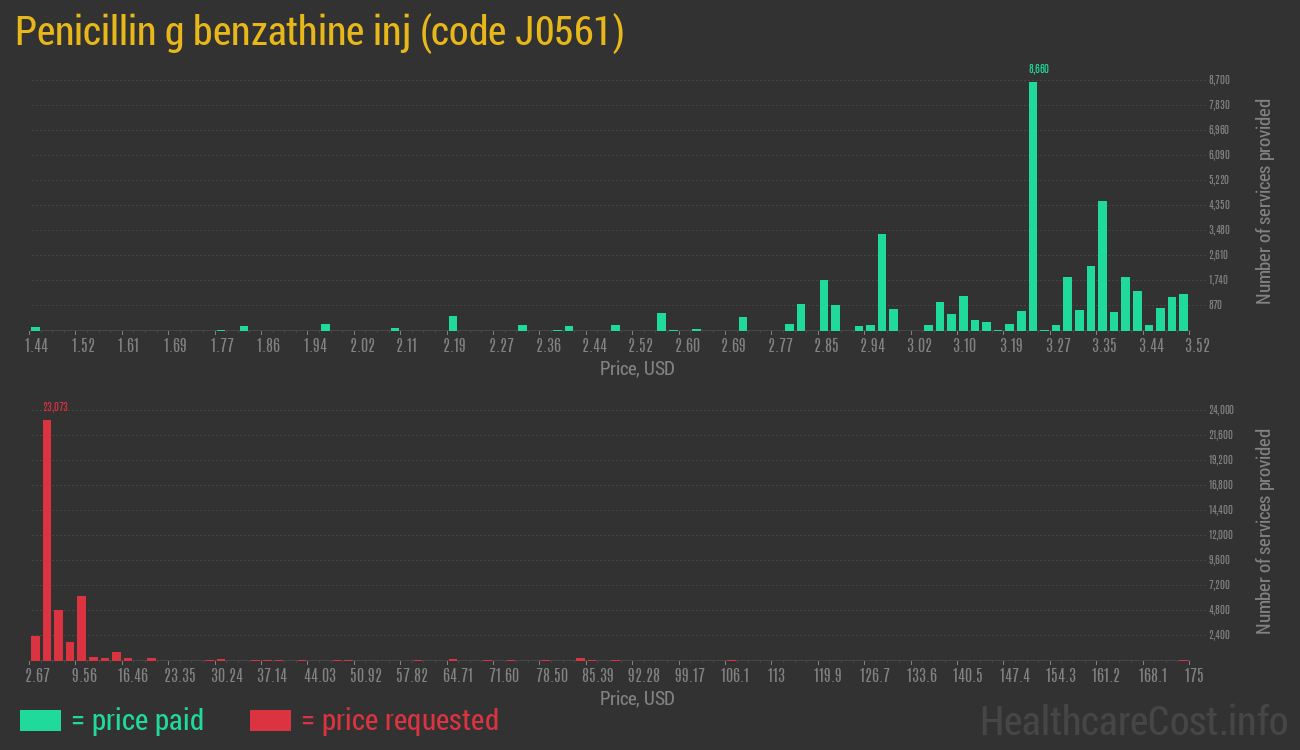
Task: Click the '= price requested' legend text
Action: (399, 720)
